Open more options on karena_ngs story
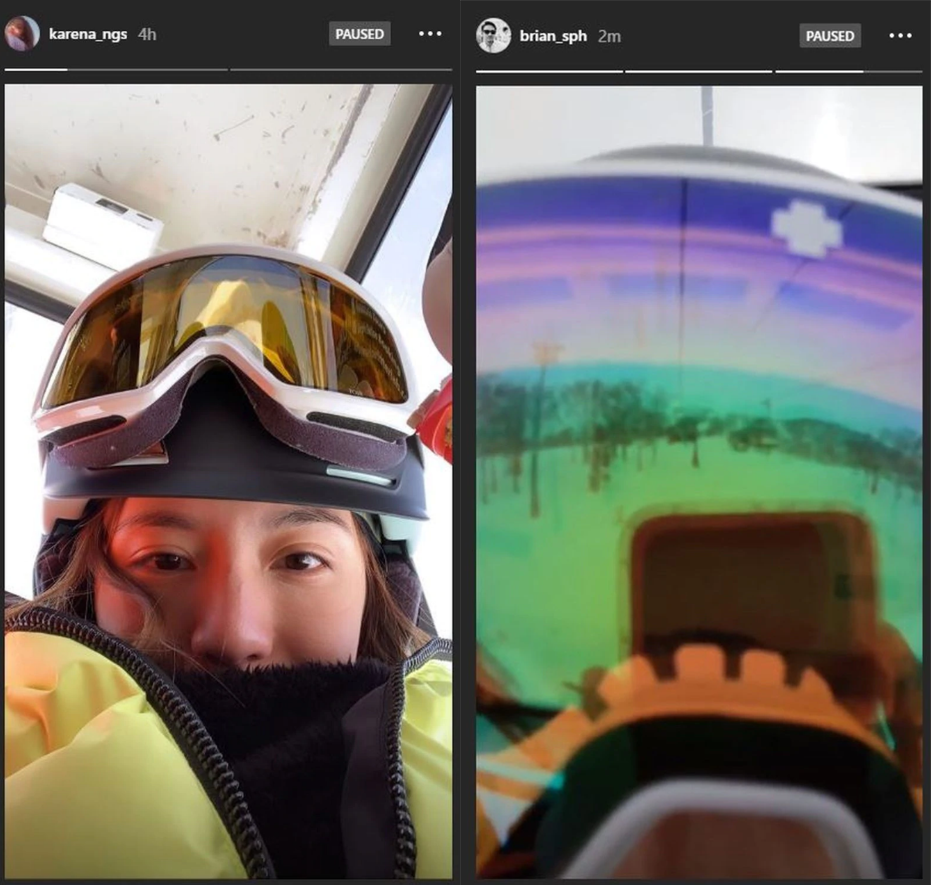This screenshot has height=885, width=931. tap(430, 34)
